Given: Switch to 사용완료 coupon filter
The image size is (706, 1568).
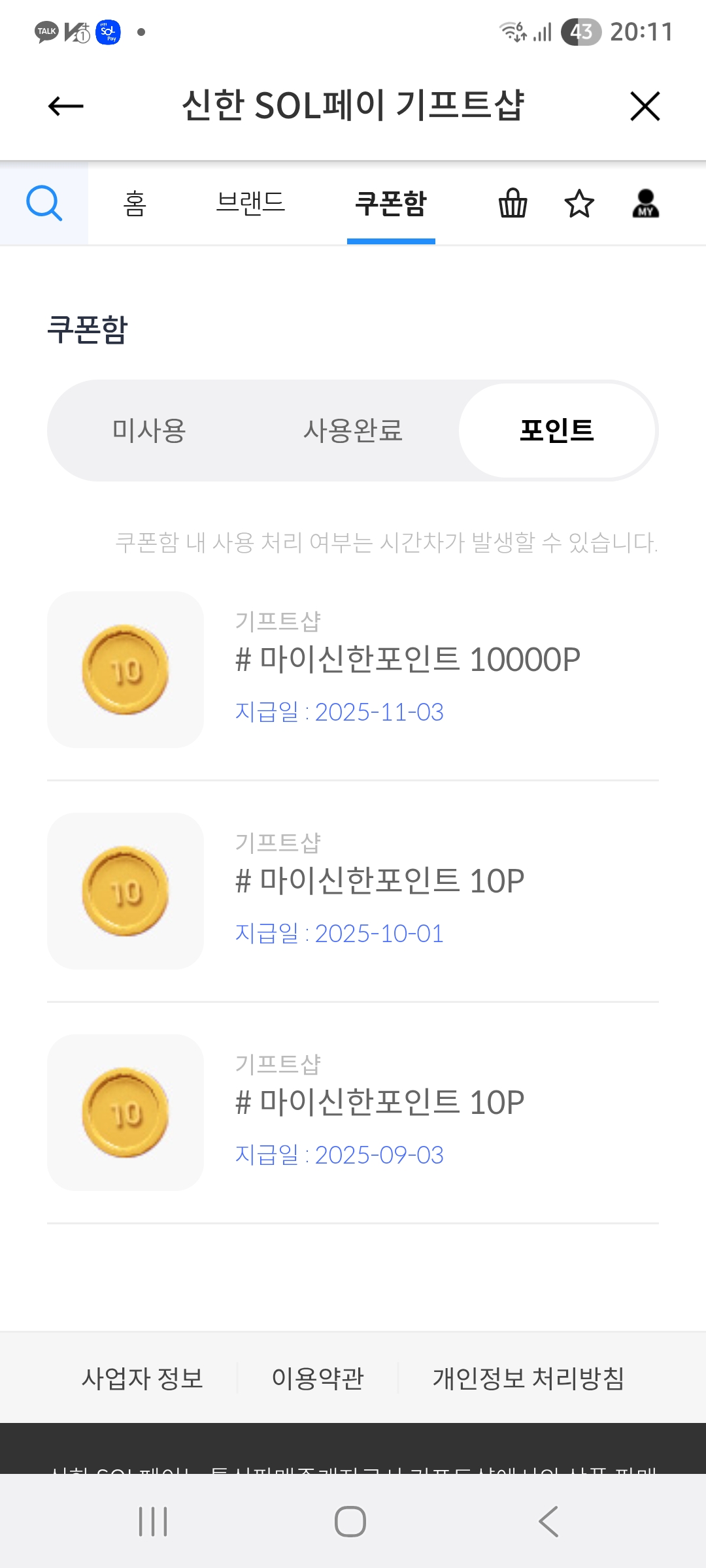Looking at the screenshot, I should point(353,431).
